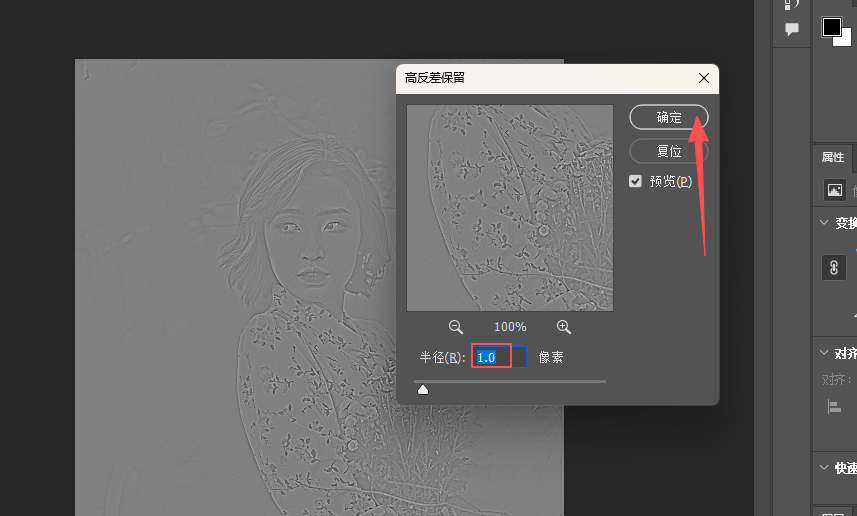The width and height of the screenshot is (857, 516).
Task: Collapse the 对齐 align section
Action: pyautogui.click(x=824, y=353)
